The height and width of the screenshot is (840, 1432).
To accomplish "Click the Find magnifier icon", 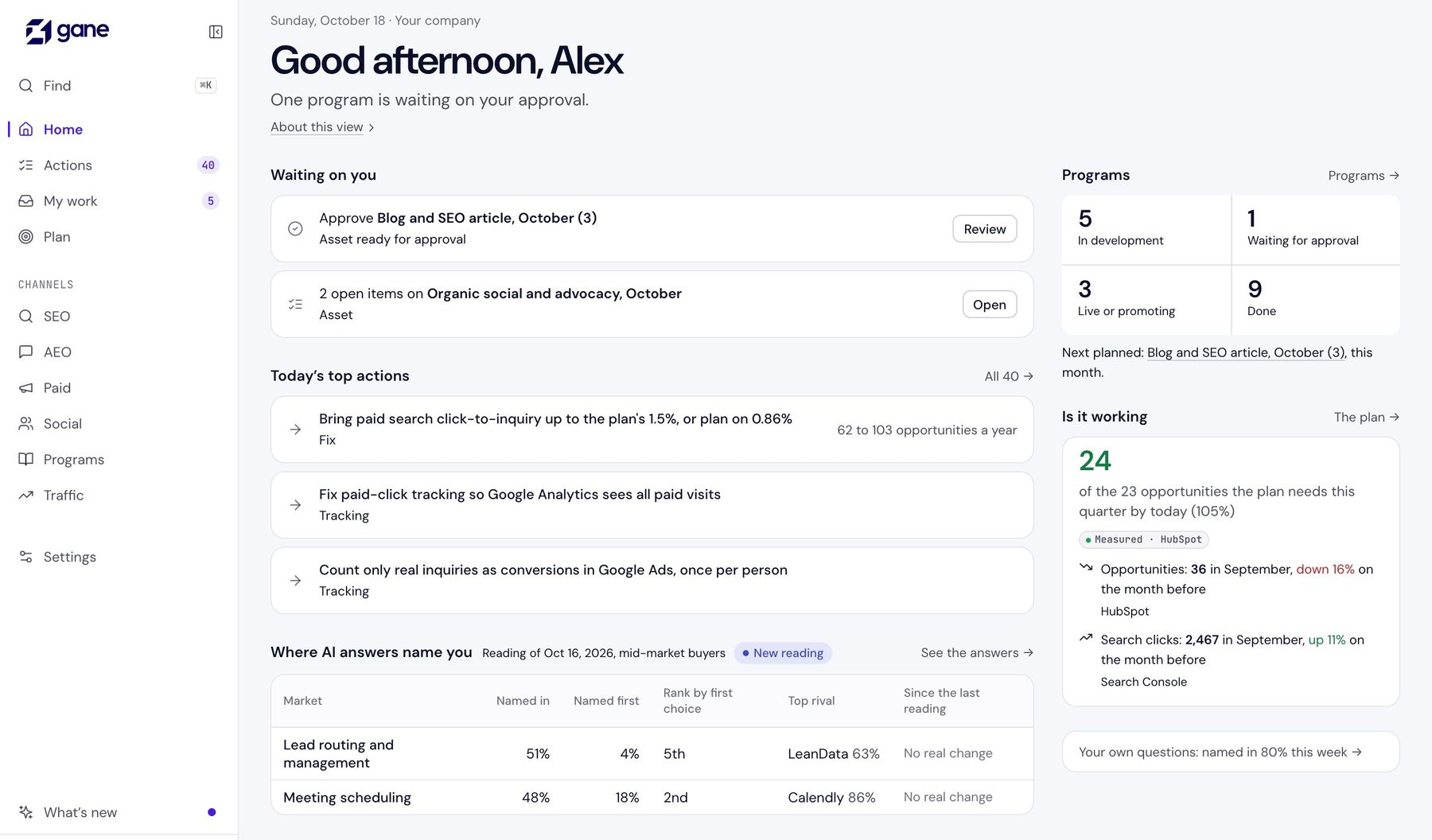I will click(26, 86).
